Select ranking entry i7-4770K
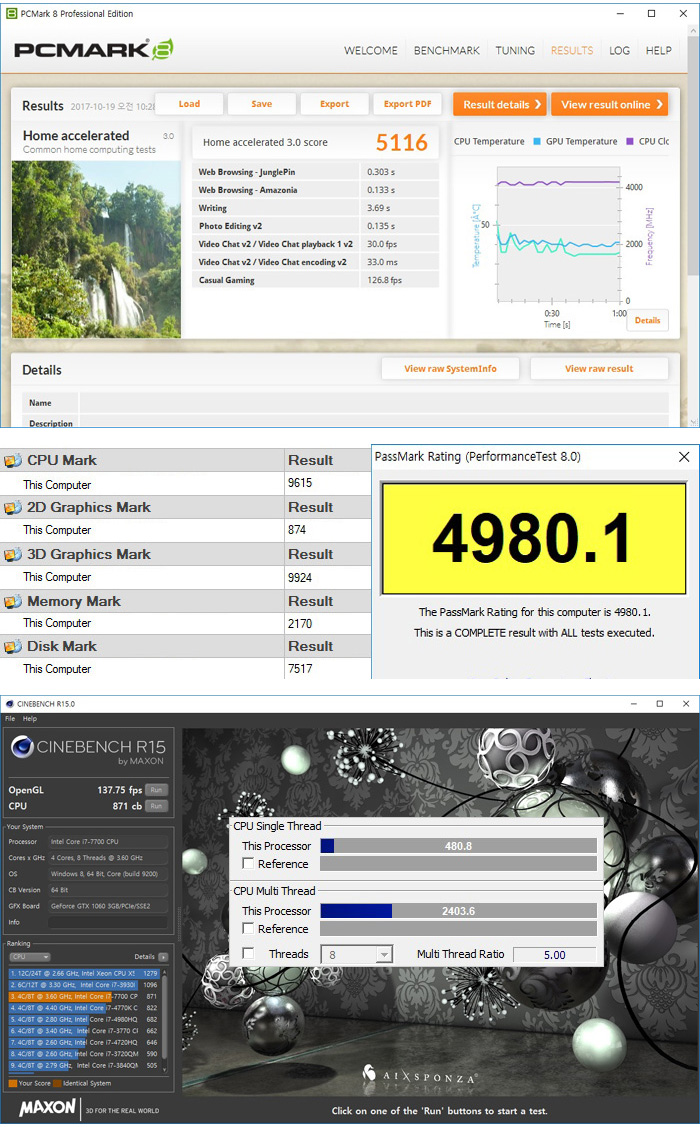This screenshot has height=1127, width=700. [83, 1008]
